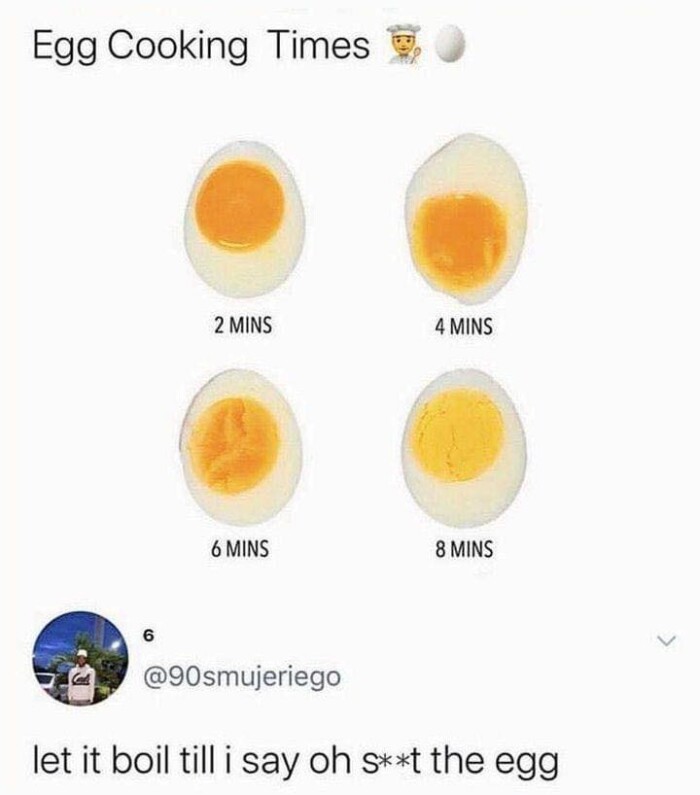700x795 pixels.
Task: Click the "4 MINS" label
Action: (464, 326)
